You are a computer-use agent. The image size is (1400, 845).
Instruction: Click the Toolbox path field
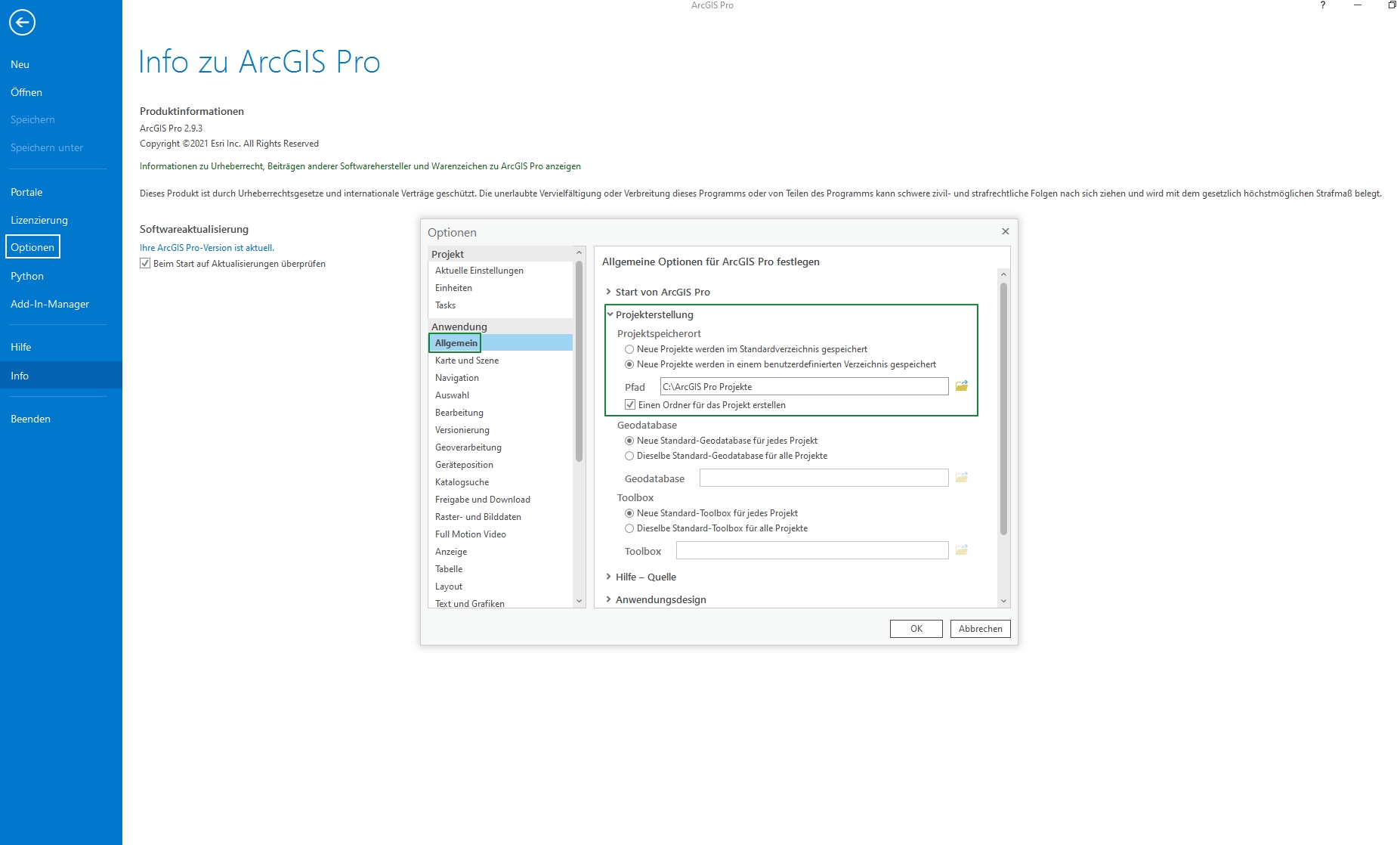point(812,550)
